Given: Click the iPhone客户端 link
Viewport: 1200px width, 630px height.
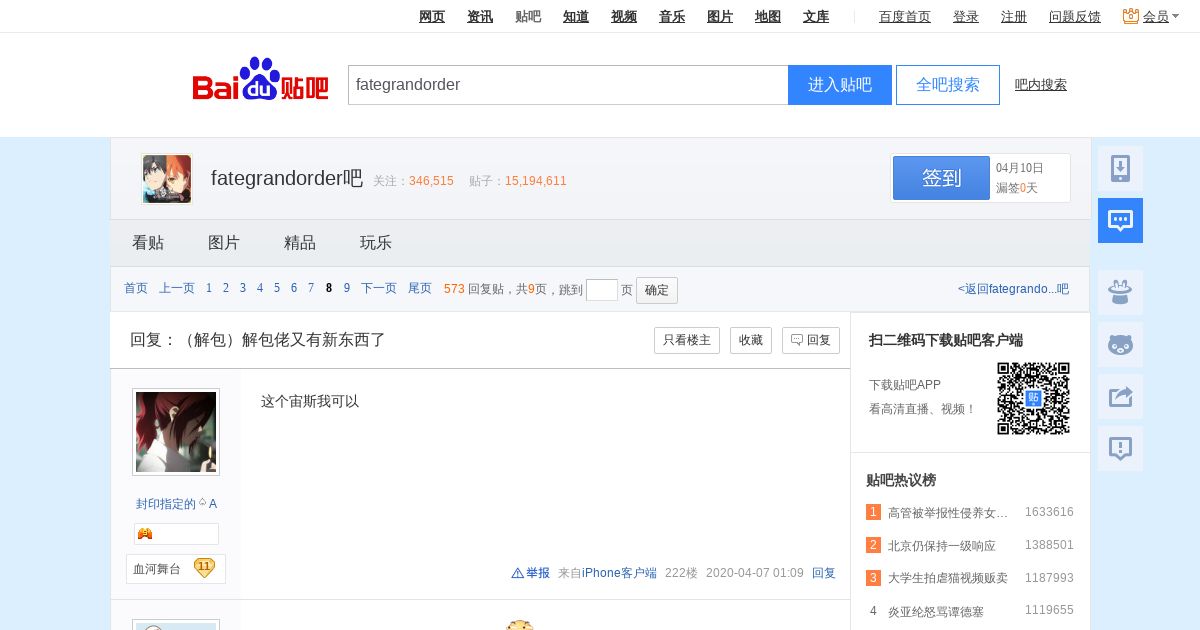Looking at the screenshot, I should click(x=619, y=573).
